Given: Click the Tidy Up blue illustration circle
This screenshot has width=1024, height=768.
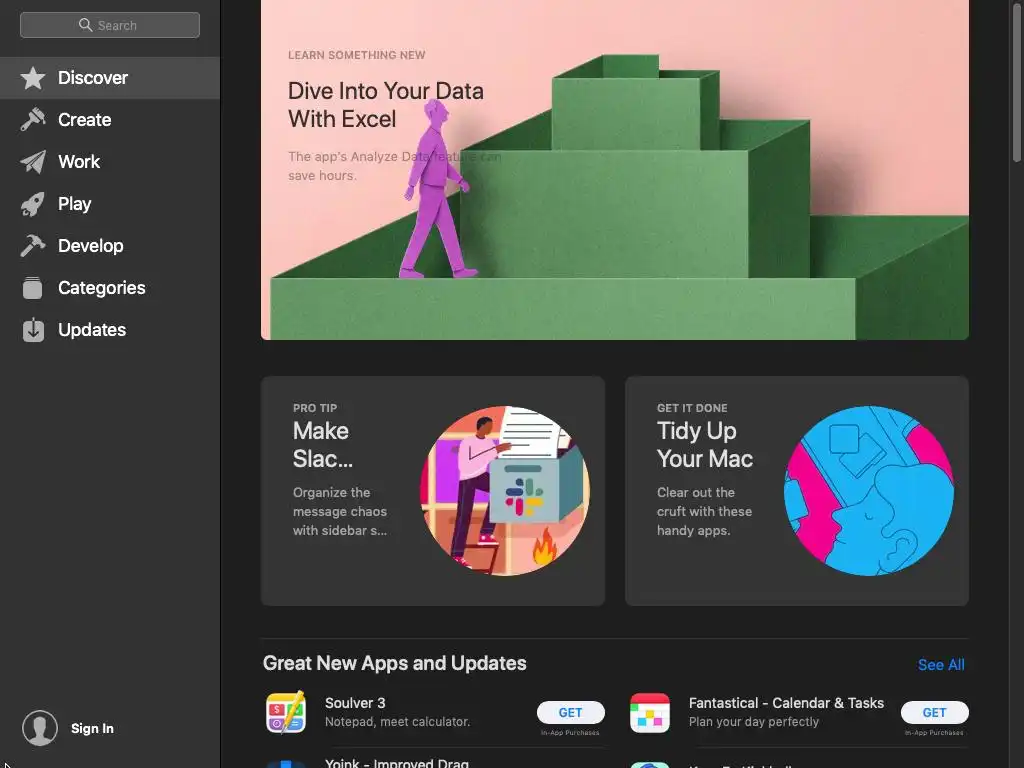Looking at the screenshot, I should click(x=869, y=490).
